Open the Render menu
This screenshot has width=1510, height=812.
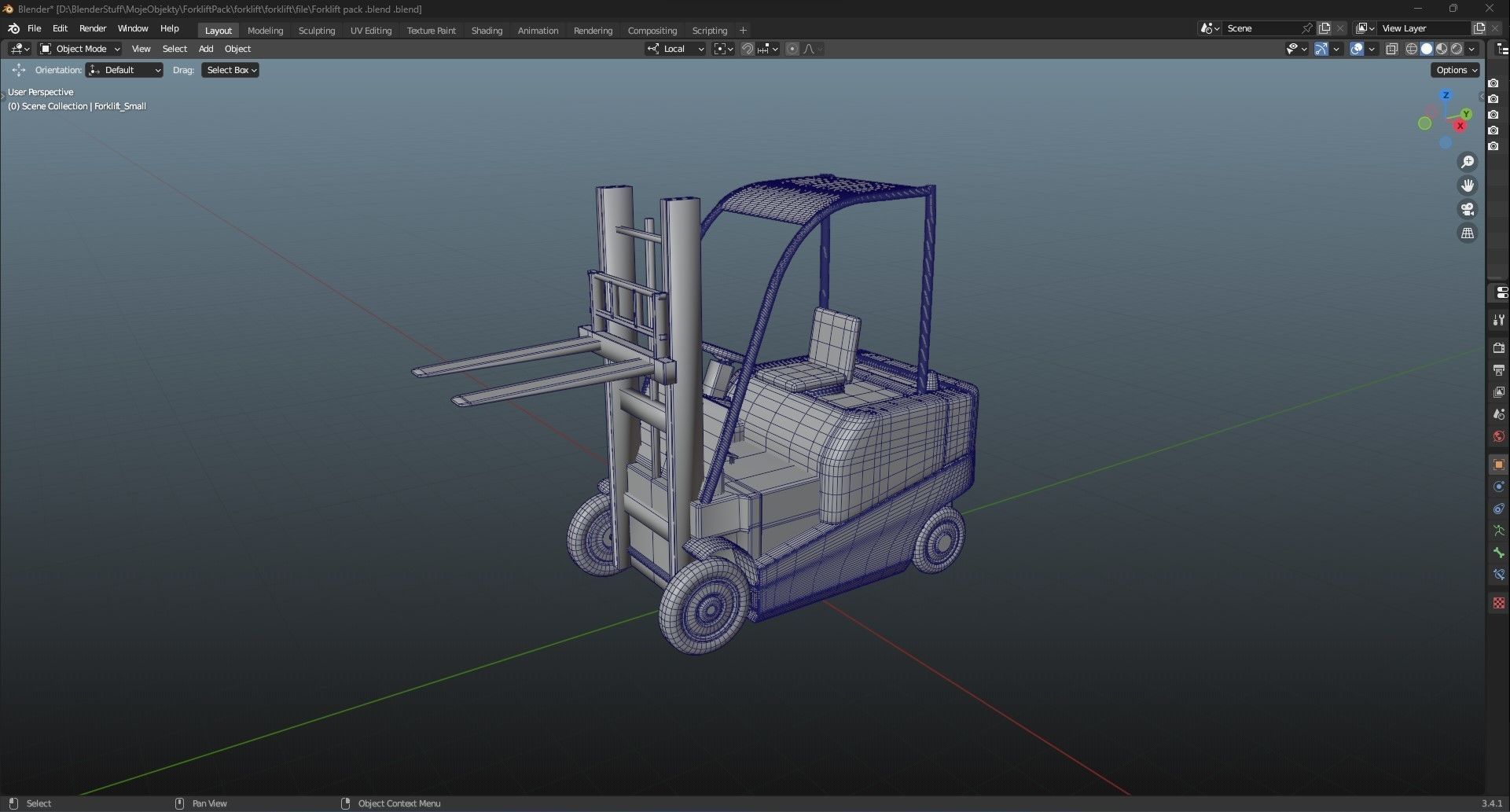click(93, 28)
